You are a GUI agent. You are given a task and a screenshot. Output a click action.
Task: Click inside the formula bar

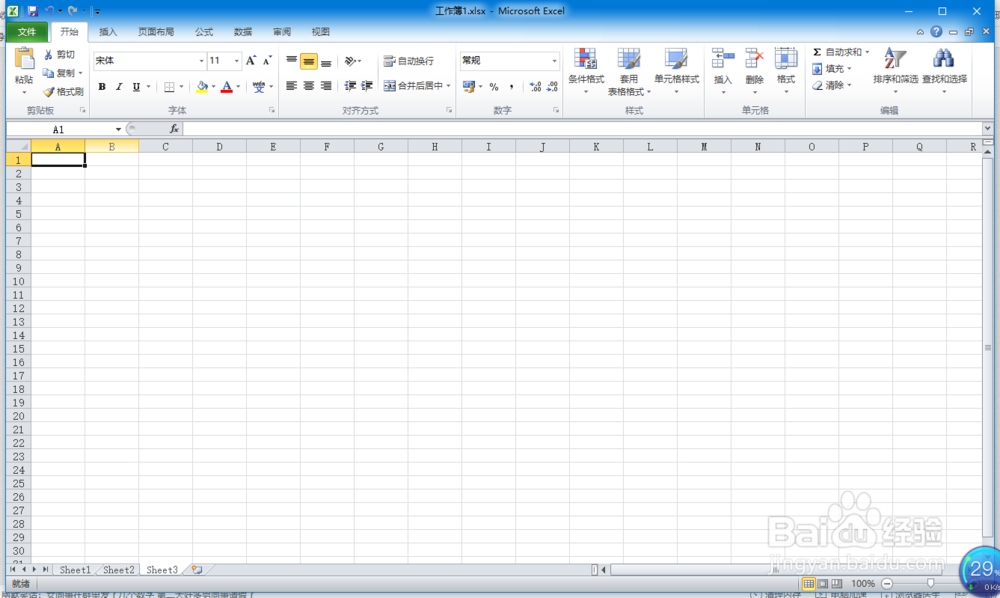tap(582, 129)
